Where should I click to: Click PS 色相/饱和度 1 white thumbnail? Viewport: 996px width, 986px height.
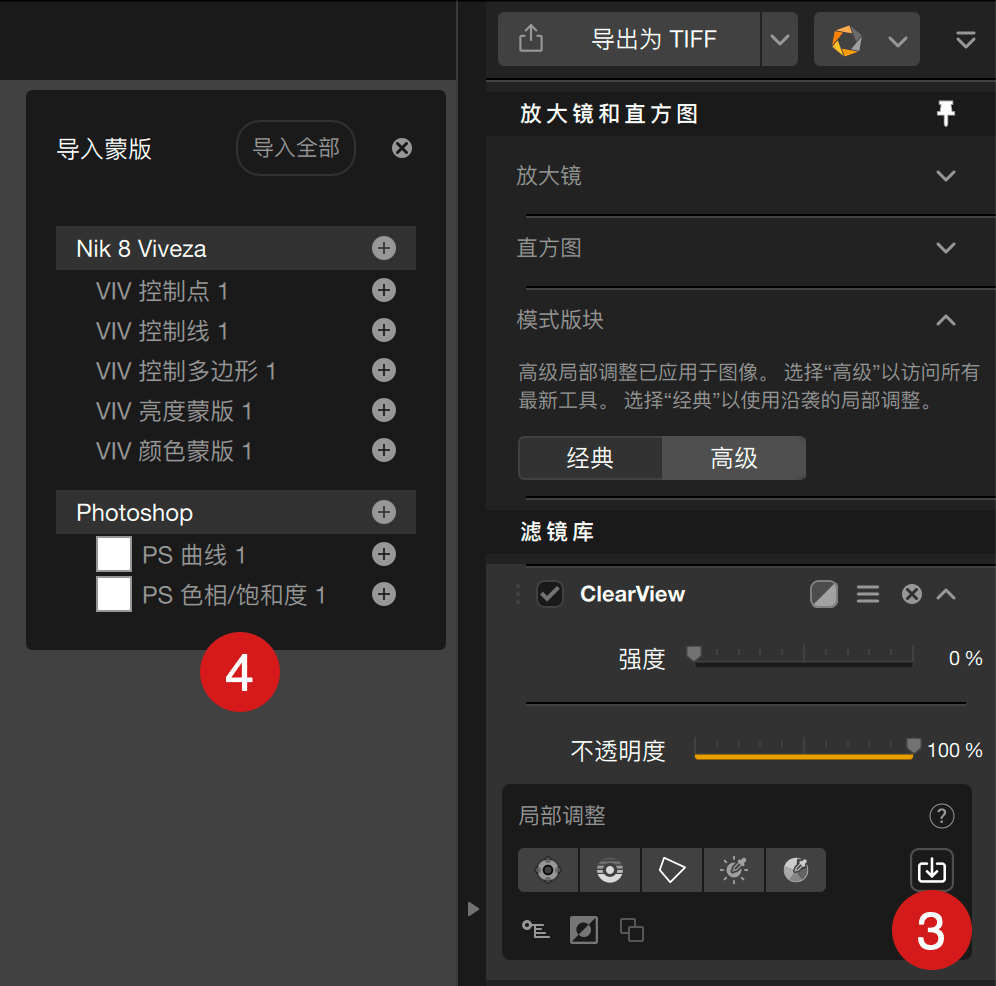click(114, 594)
